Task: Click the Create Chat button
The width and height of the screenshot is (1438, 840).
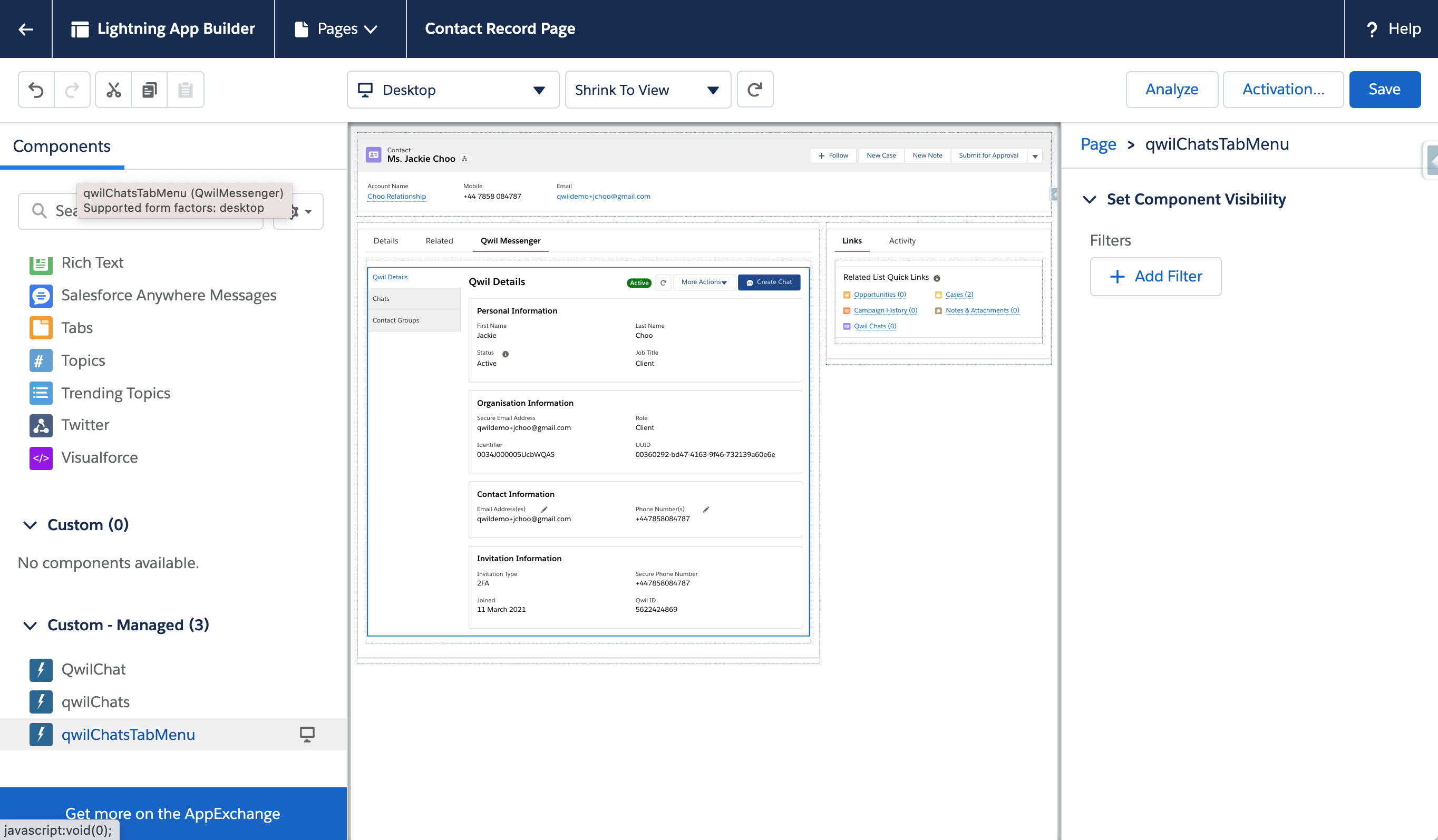Action: 769,282
